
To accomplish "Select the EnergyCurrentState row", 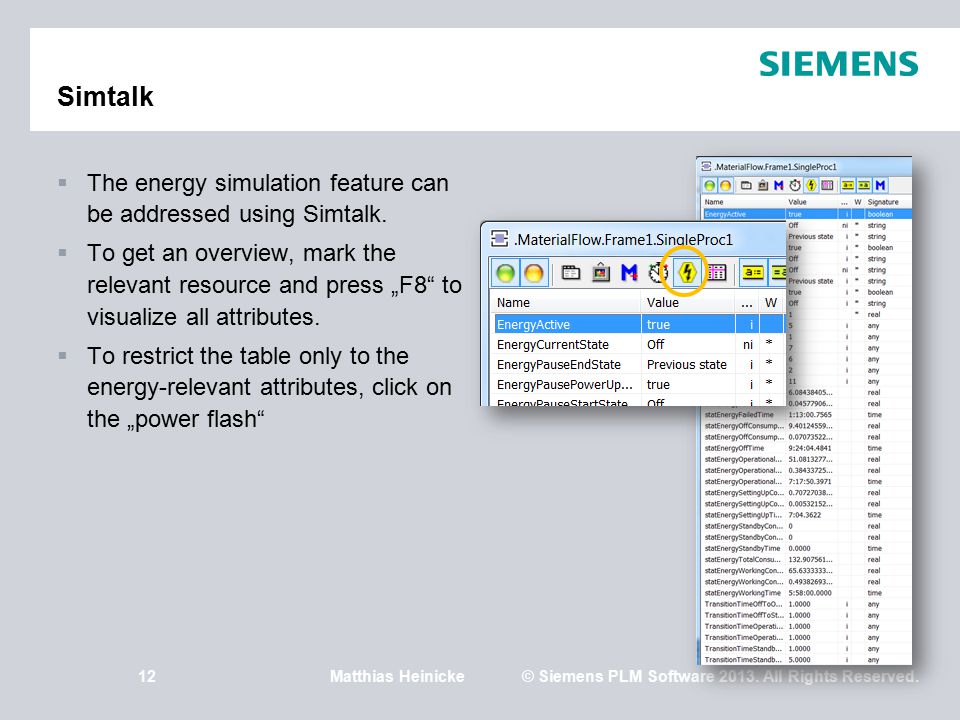I will (639, 345).
